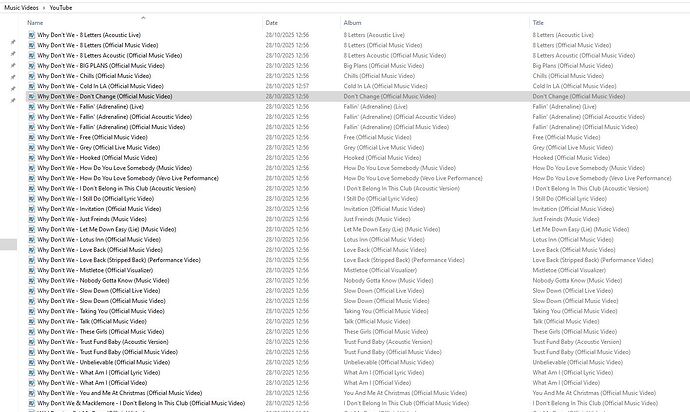Click Album cell 'Nobody Gotta Know (Music Video)'
Screen dimensions: 690x412
pyautogui.click(x=388, y=280)
